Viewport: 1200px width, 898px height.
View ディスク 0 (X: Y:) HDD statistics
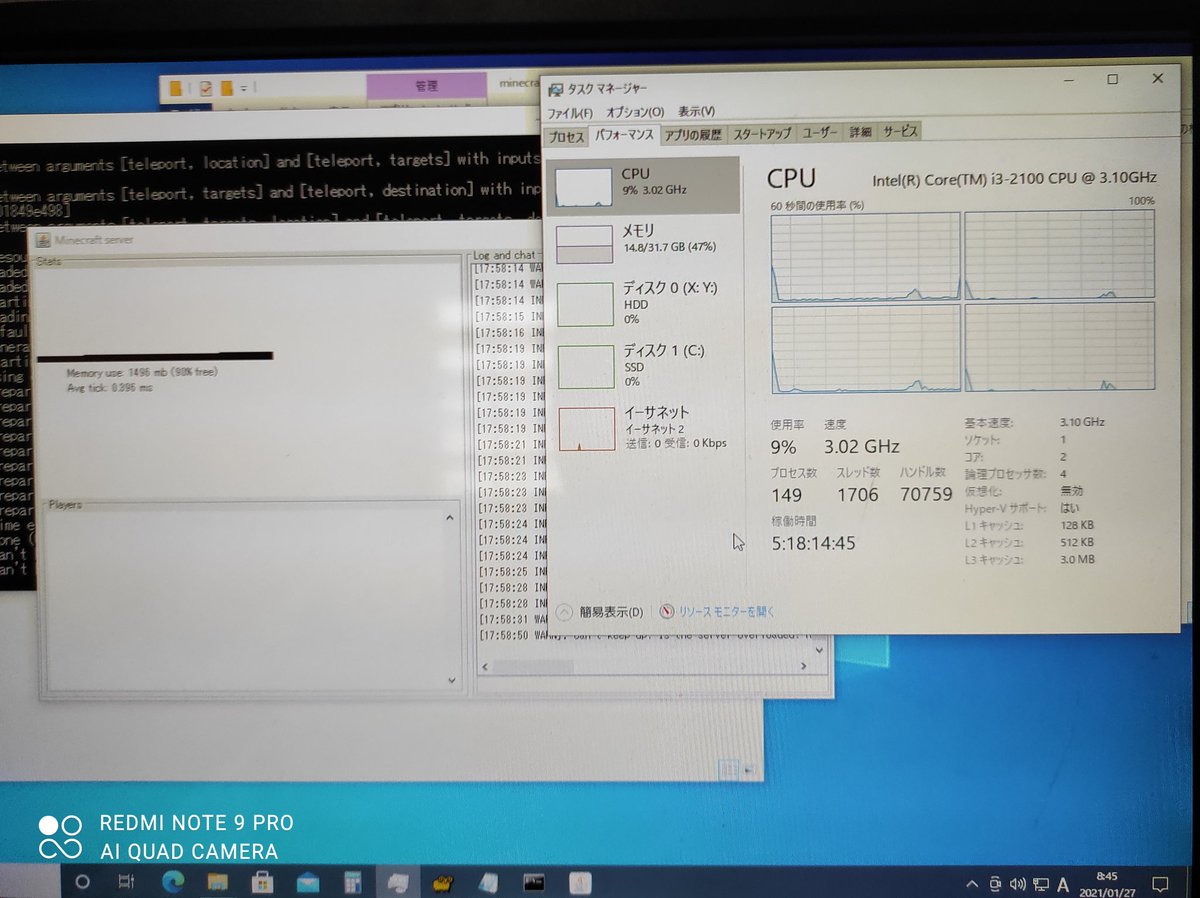640,302
